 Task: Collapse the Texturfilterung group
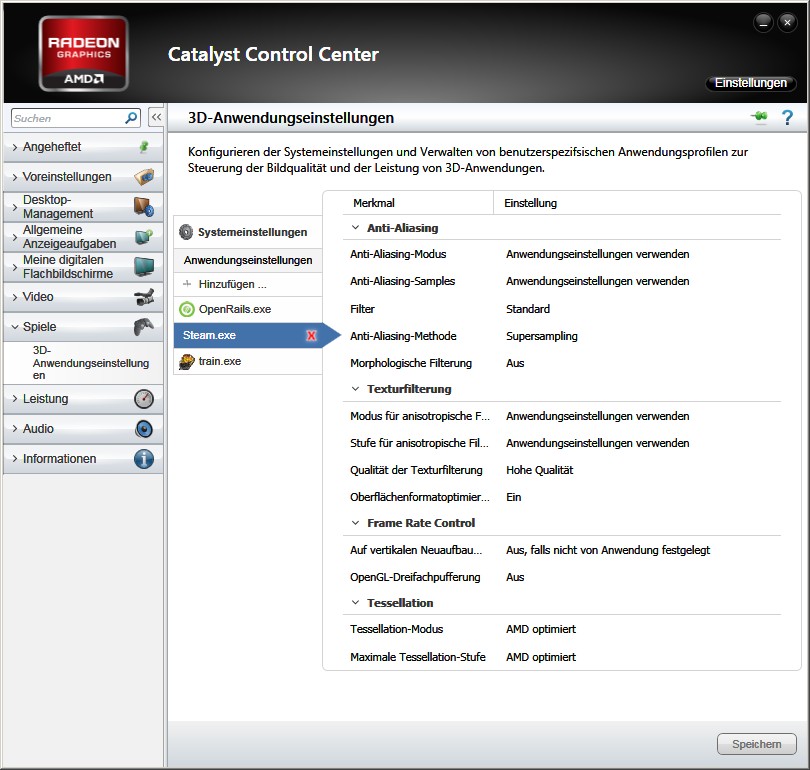tap(355, 389)
